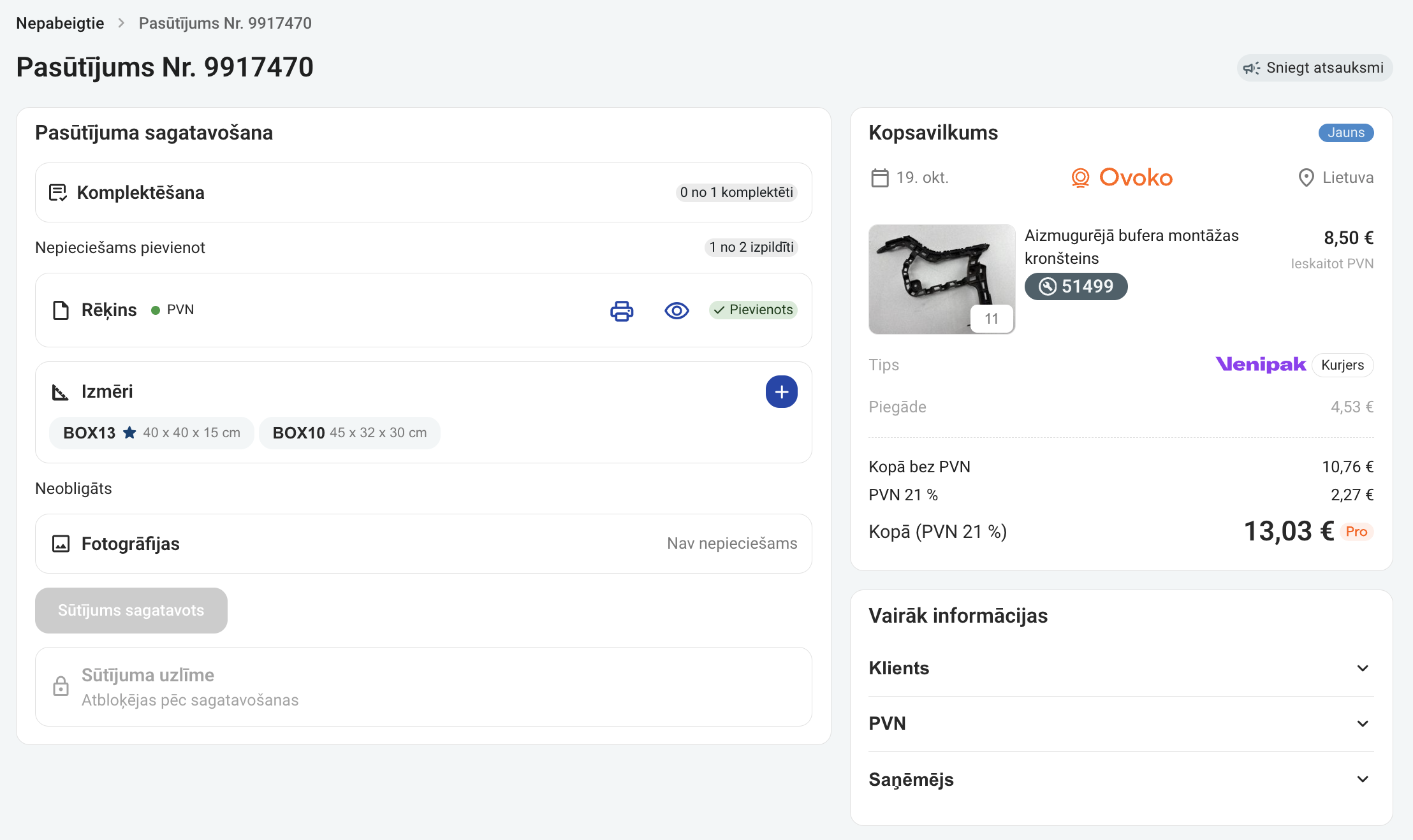
Task: Click the Komplektēšana checklist icon
Action: [58, 192]
